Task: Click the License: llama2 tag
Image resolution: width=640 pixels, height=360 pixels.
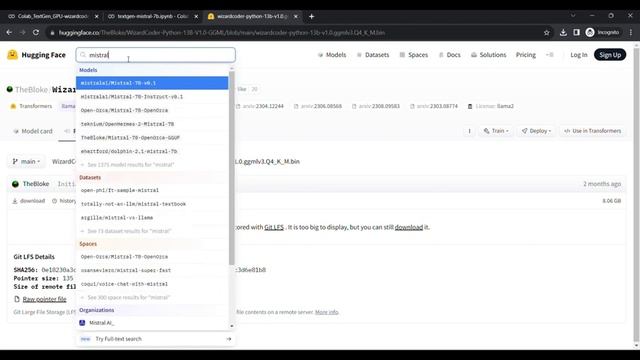Action: coord(491,106)
